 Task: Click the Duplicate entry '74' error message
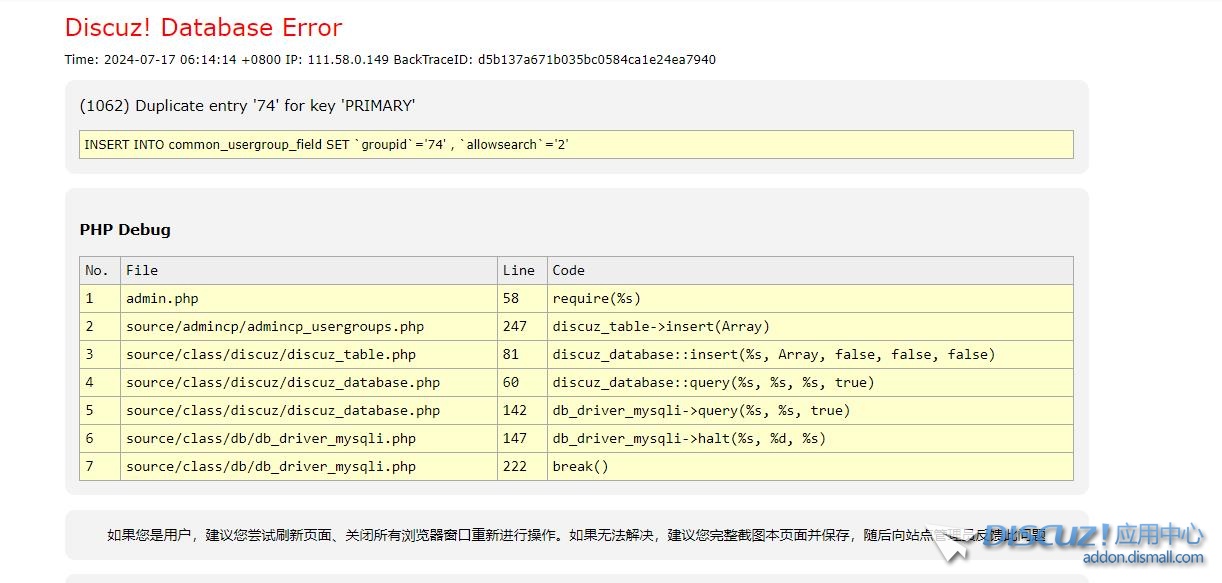[x=247, y=106]
